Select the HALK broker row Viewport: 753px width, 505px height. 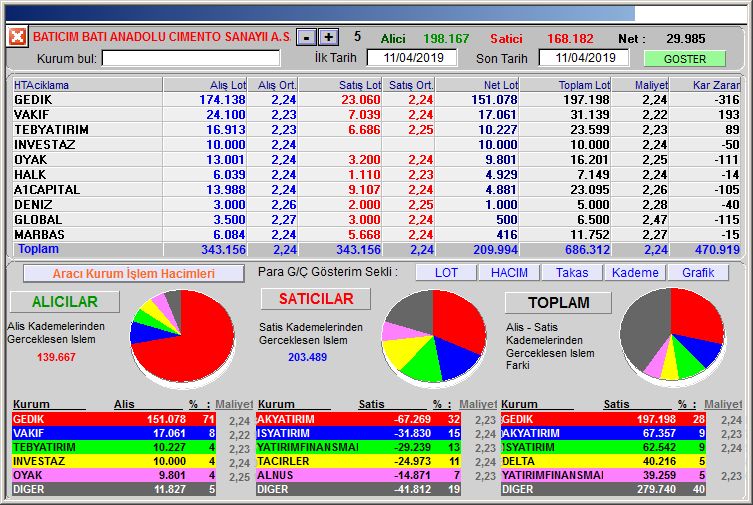[x=376, y=175]
